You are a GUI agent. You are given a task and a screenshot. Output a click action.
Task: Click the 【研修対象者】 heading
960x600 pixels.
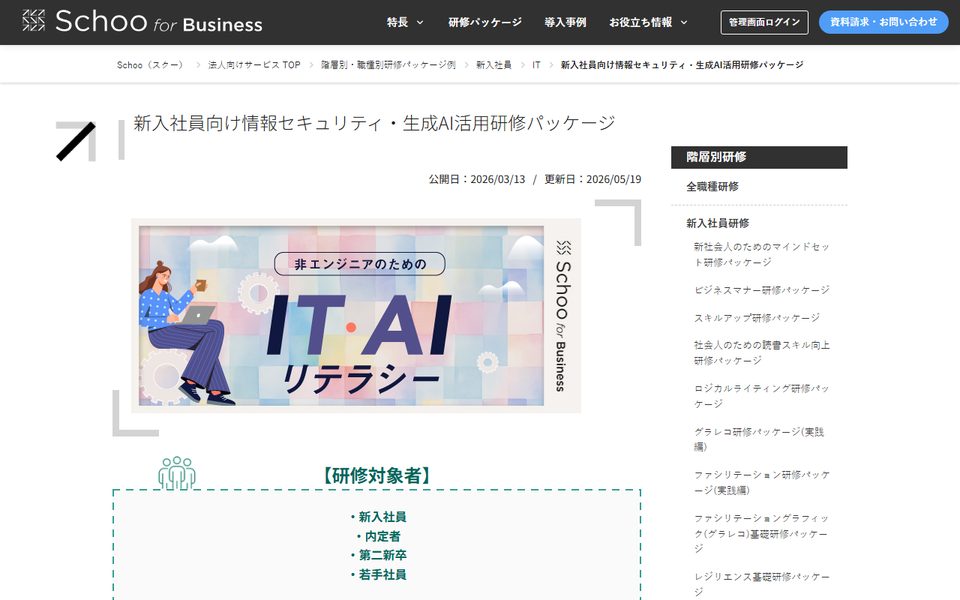(377, 476)
